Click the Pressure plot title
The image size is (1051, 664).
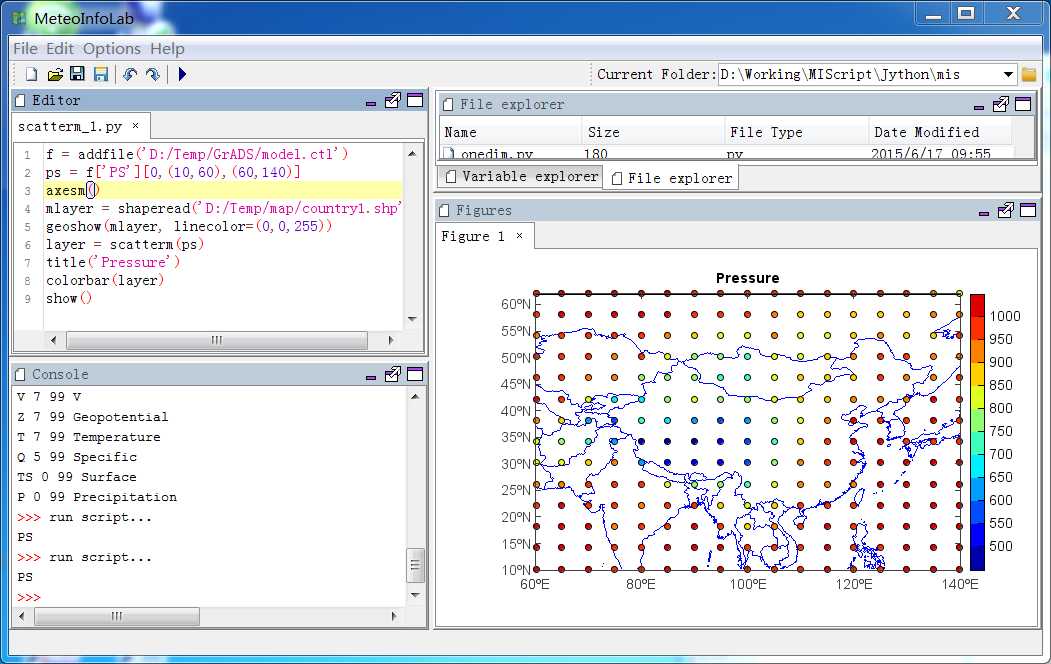coord(747,278)
